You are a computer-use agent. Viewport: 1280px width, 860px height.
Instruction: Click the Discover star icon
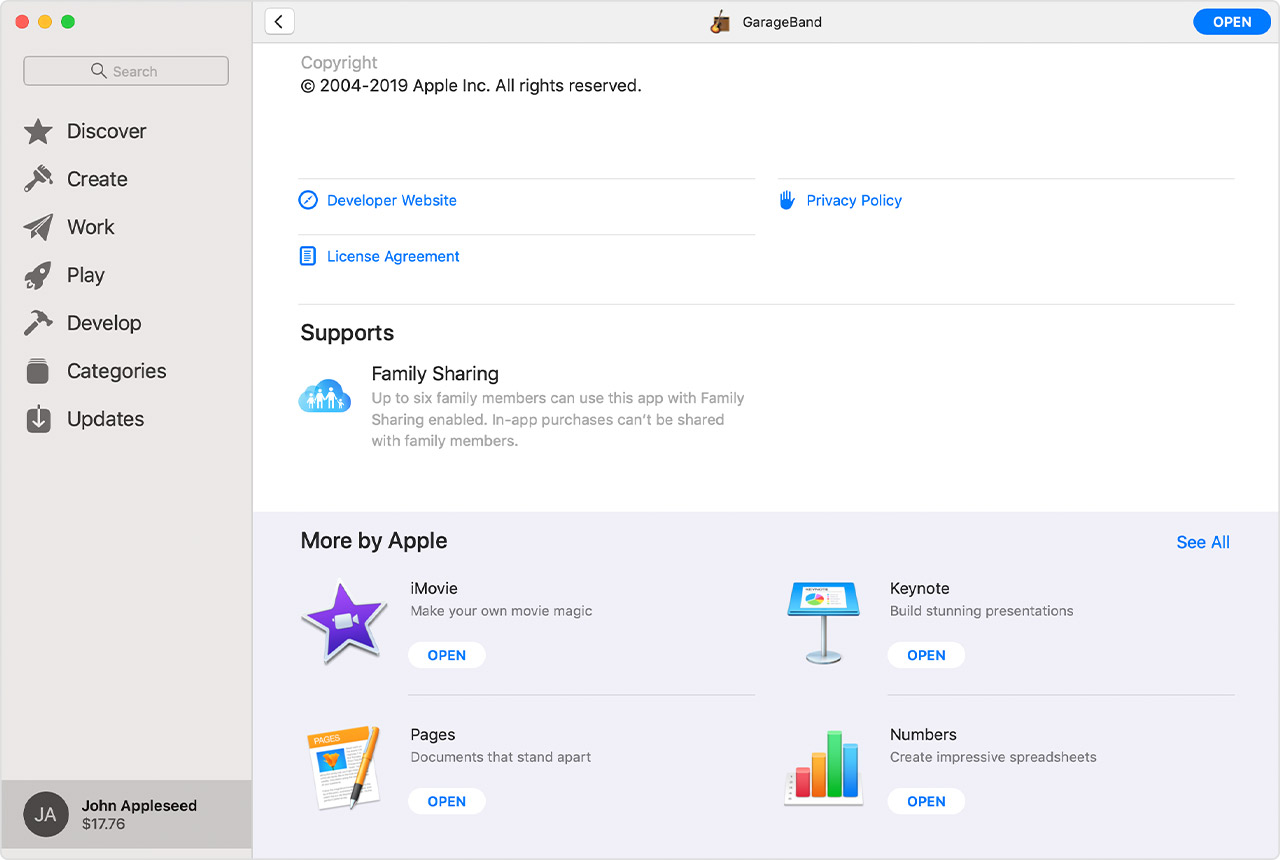[38, 131]
